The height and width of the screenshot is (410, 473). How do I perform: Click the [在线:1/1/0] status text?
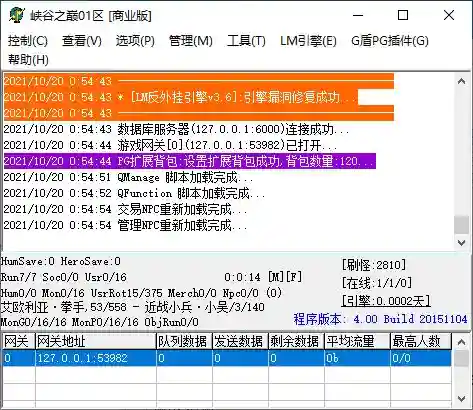(x=377, y=283)
